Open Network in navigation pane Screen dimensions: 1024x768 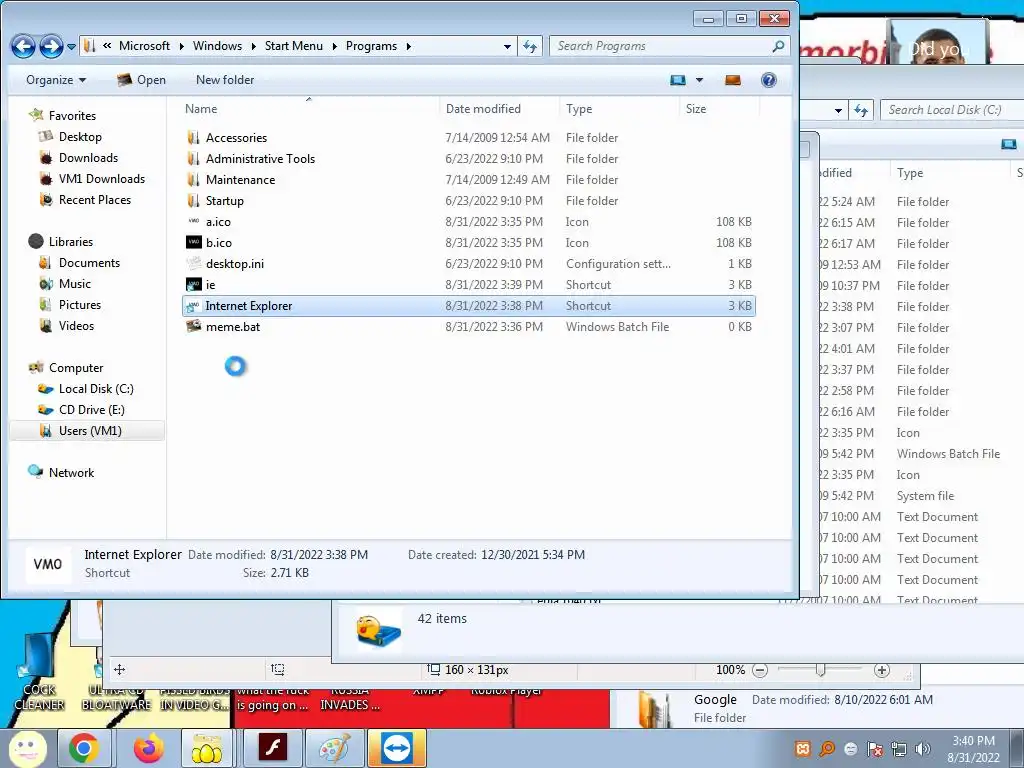[71, 472]
